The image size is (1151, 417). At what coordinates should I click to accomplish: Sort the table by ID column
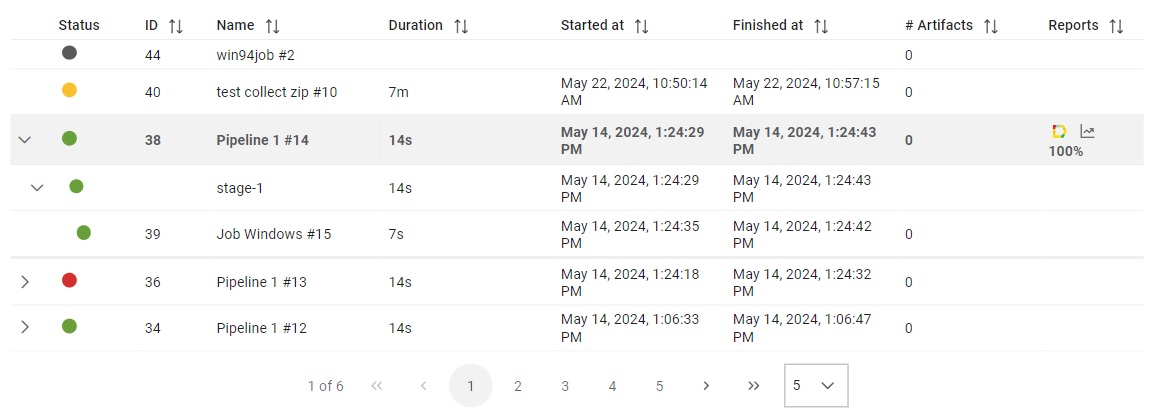coord(175,26)
